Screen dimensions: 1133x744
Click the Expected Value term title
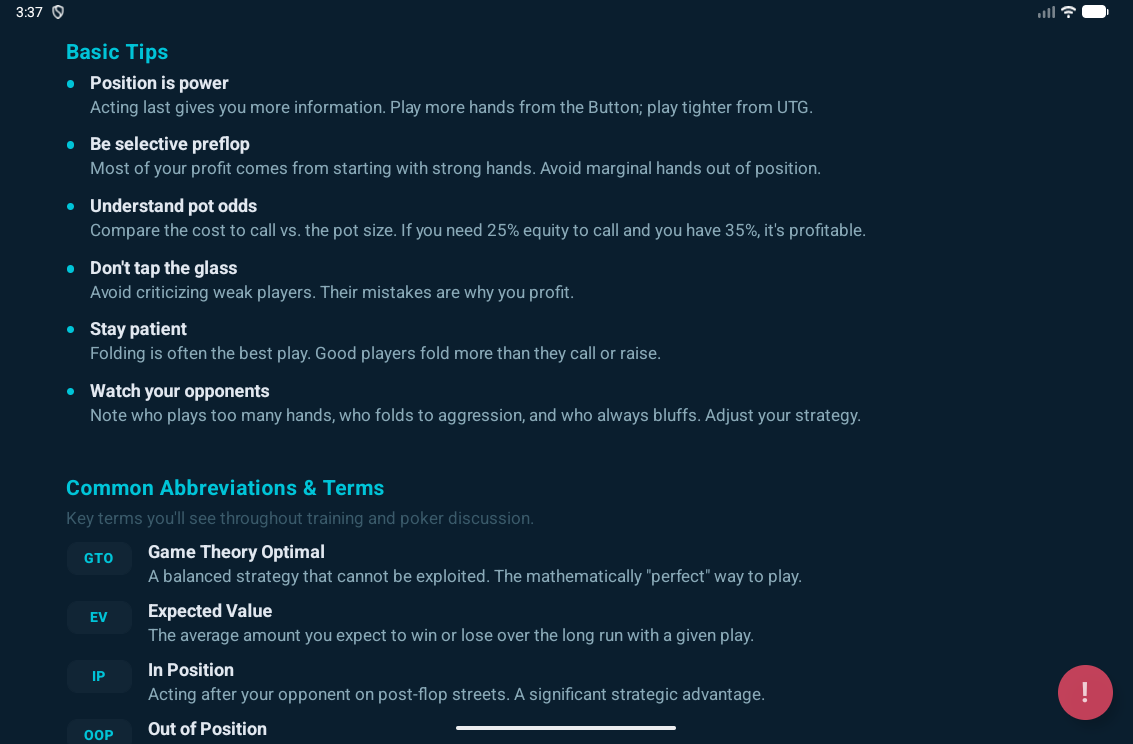(210, 611)
